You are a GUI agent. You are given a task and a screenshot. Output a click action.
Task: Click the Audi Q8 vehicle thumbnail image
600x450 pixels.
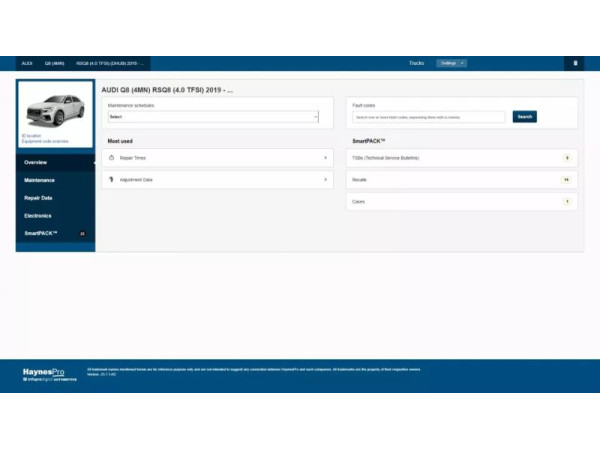click(56, 106)
